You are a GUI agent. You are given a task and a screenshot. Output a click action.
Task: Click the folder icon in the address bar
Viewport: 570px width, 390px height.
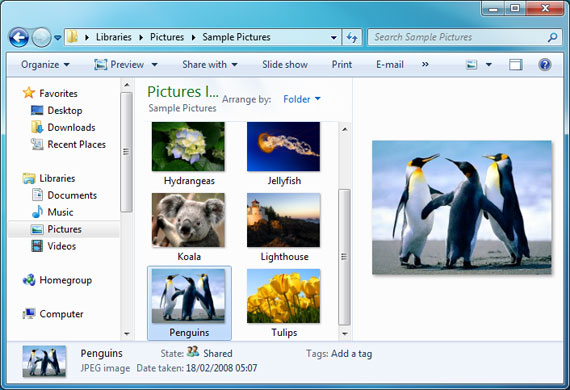point(72,37)
